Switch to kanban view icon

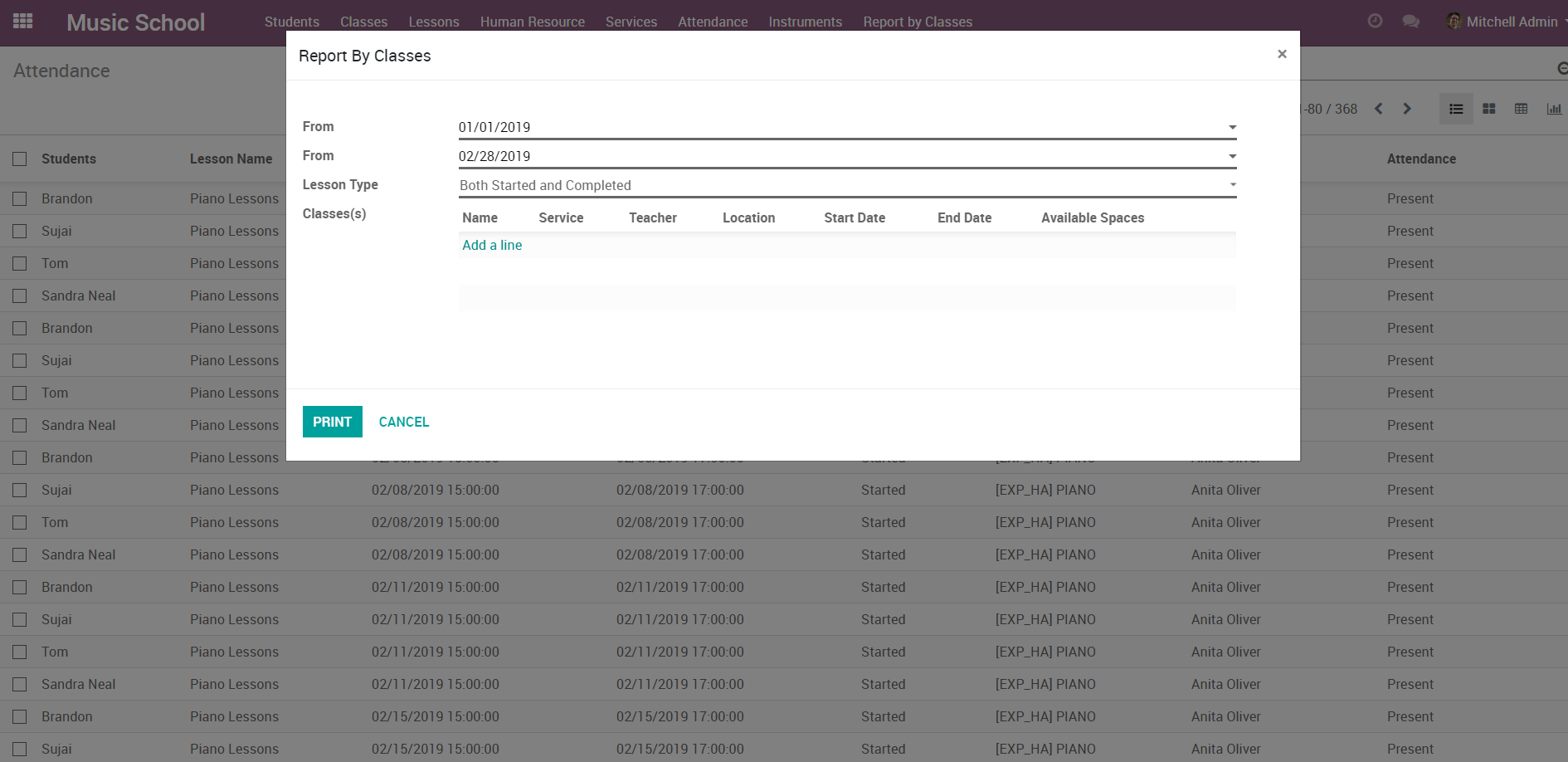point(1489,109)
